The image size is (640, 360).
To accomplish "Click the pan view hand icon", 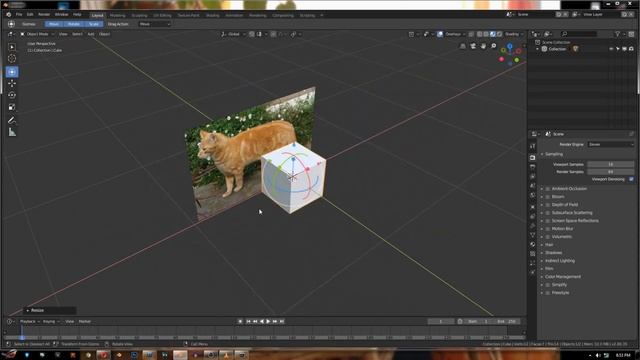I will click(483, 46).
